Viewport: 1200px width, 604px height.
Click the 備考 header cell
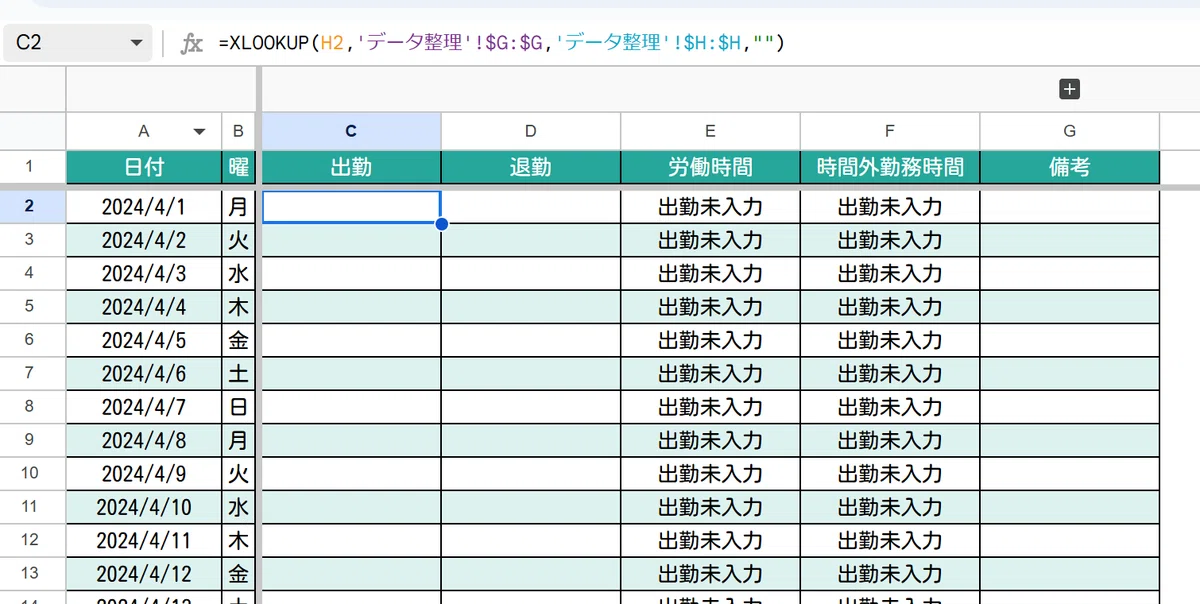1070,167
